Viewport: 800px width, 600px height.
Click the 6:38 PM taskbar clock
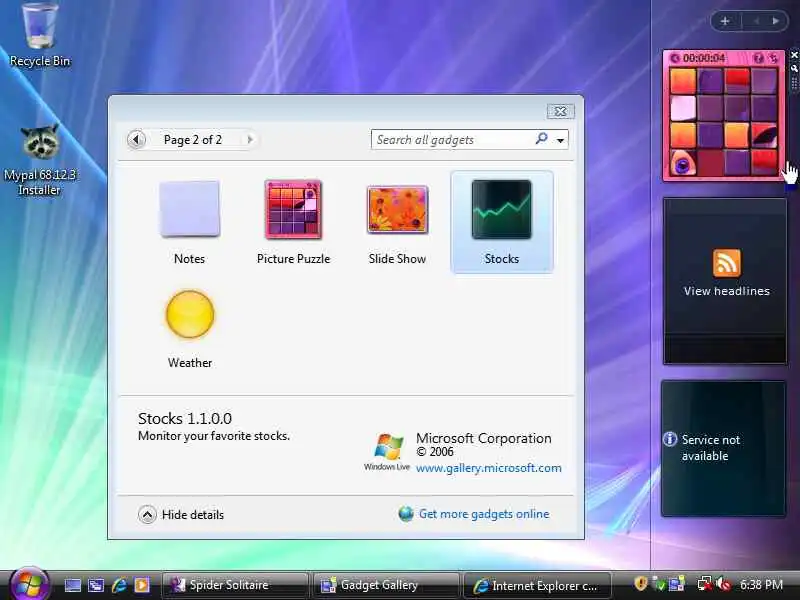click(761, 585)
